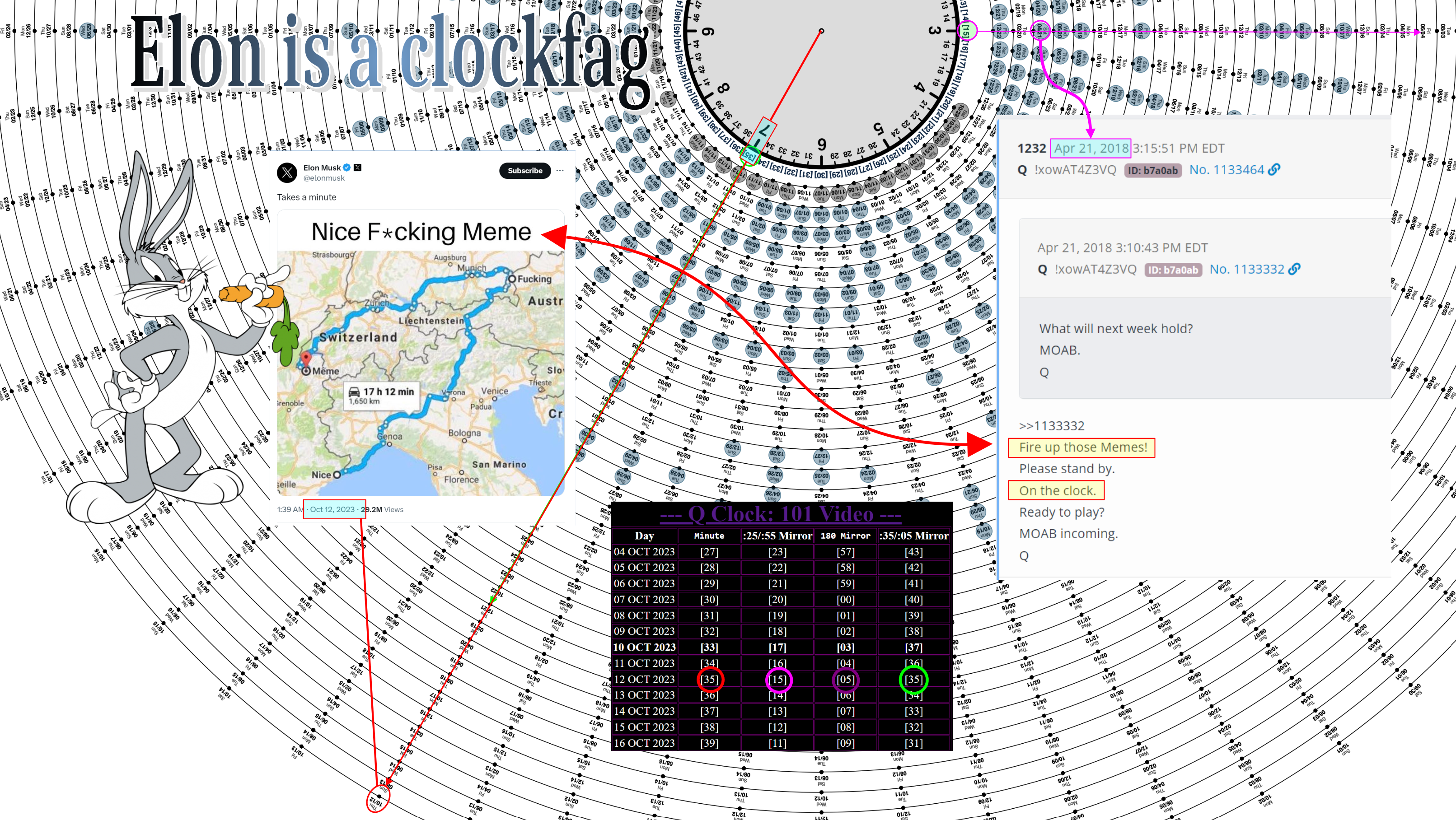Click the 'MOAB incoming.' line
The width and height of the screenshot is (1456, 820).
1068,533
